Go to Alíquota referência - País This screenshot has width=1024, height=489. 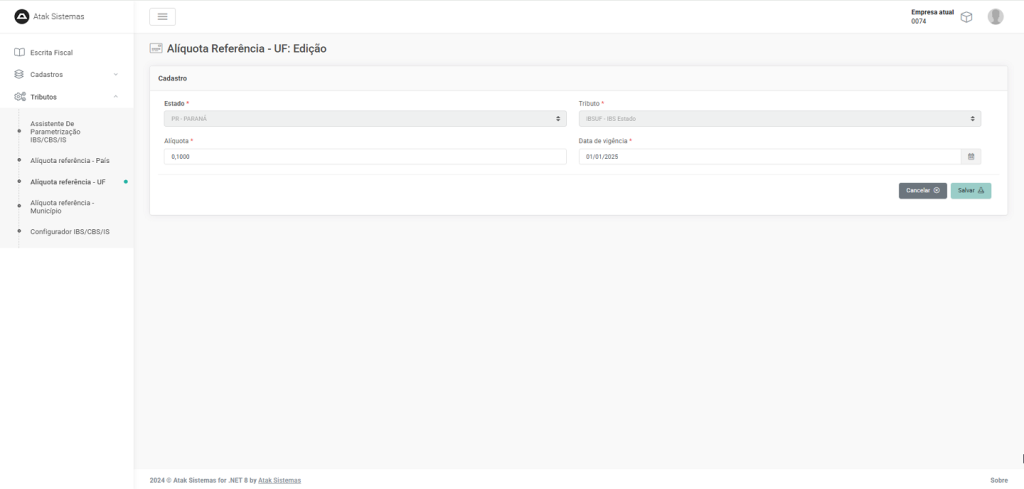click(70, 160)
